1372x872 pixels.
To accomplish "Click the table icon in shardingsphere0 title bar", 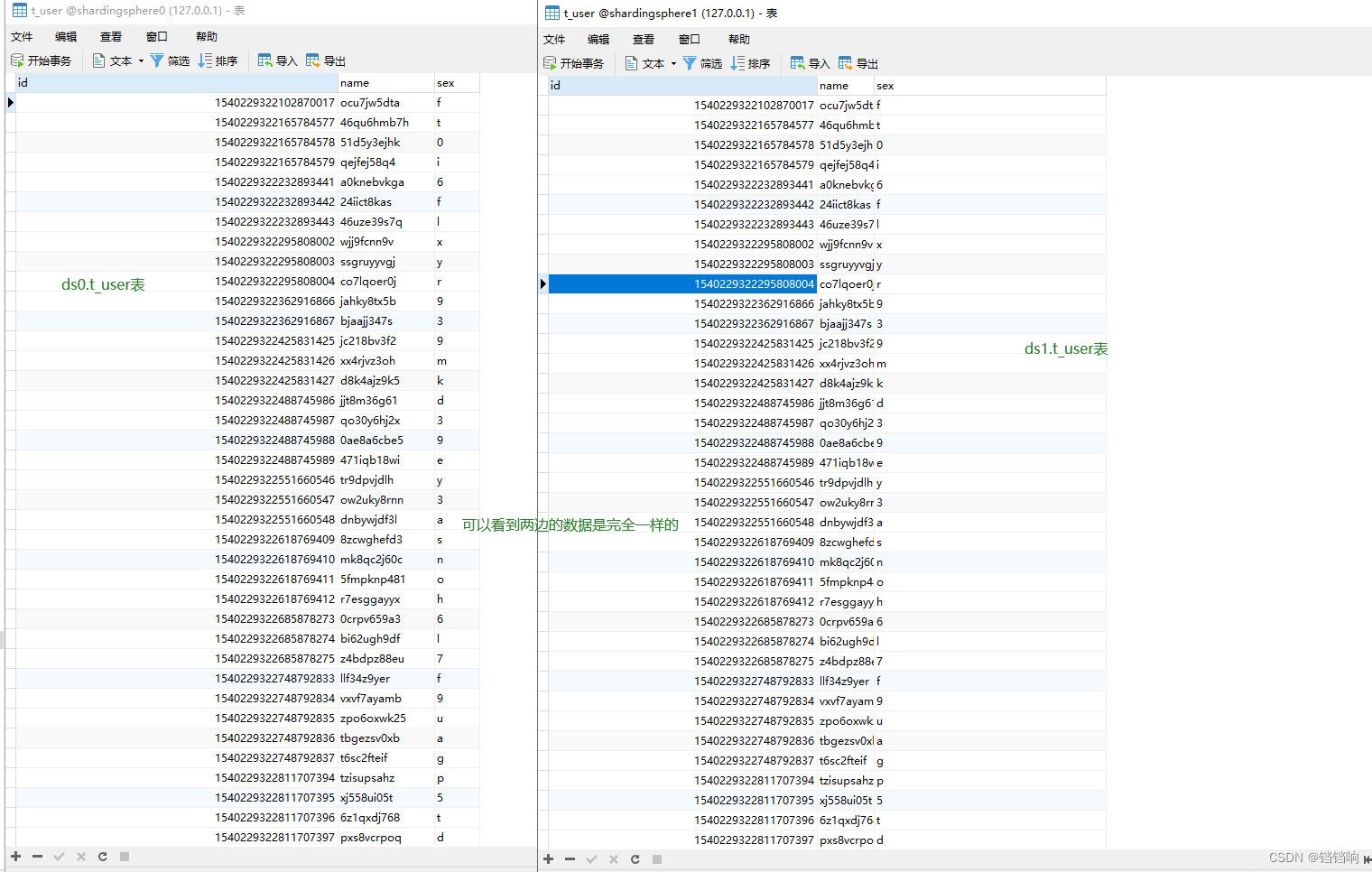I will [x=19, y=11].
